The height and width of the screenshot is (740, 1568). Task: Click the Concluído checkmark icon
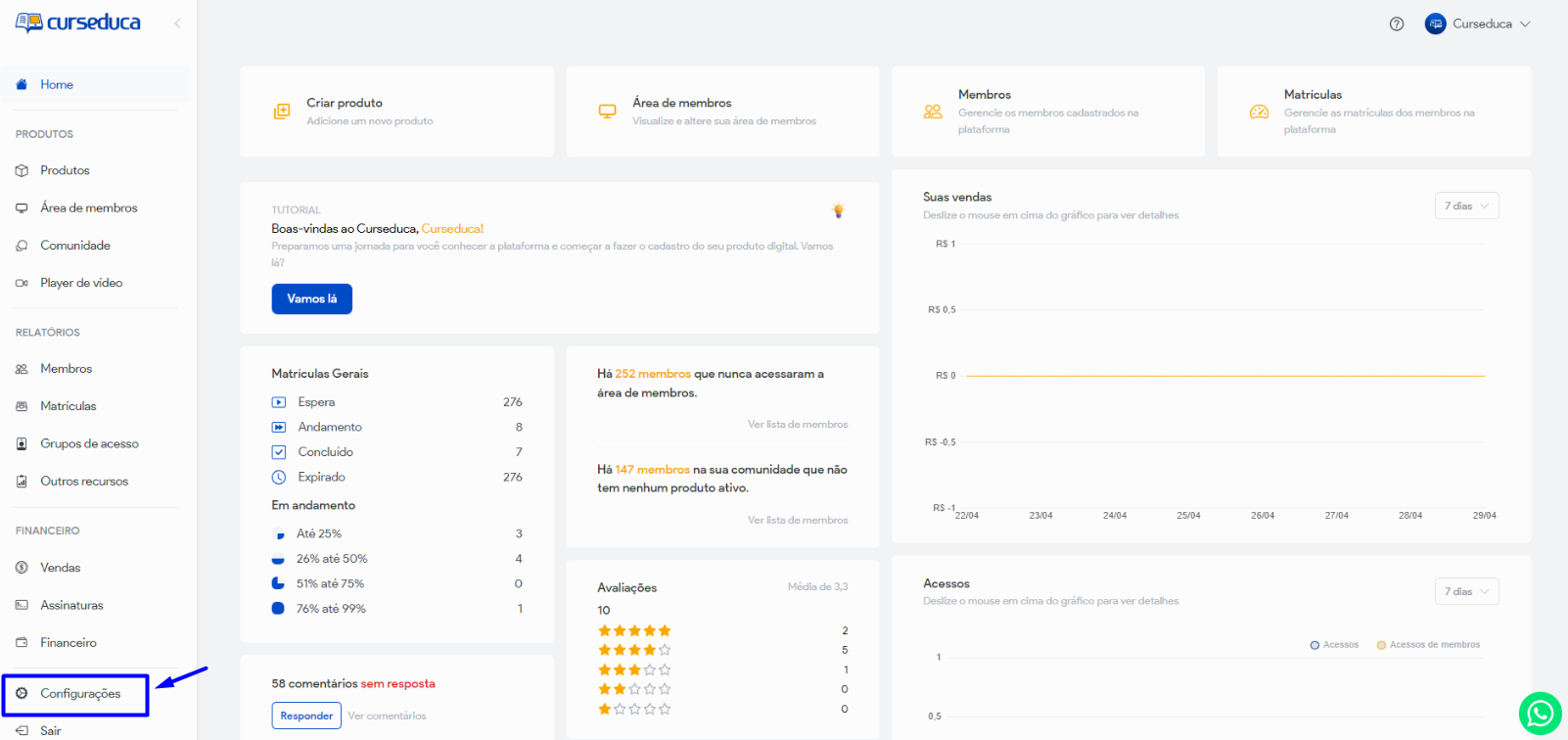(x=279, y=452)
